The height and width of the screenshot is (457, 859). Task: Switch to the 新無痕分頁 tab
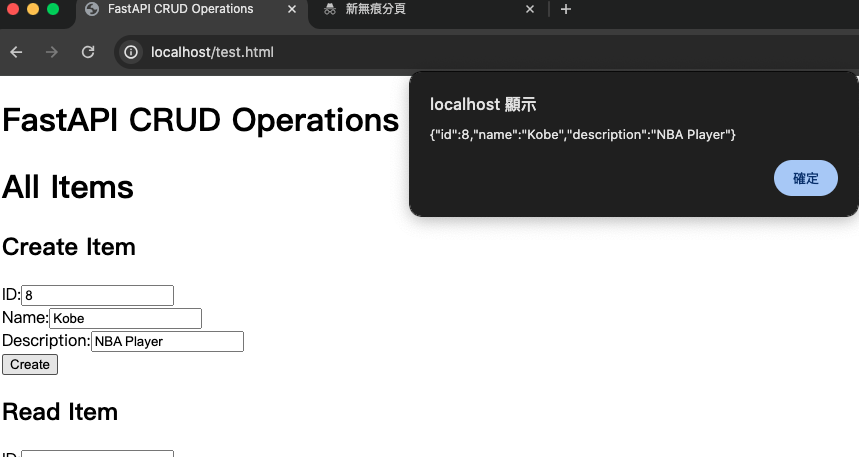pyautogui.click(x=420, y=10)
